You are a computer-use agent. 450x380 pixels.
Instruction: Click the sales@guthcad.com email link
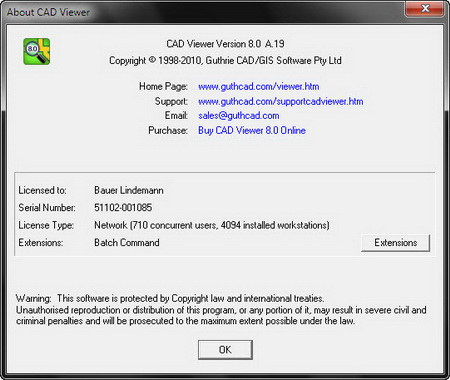coord(239,116)
